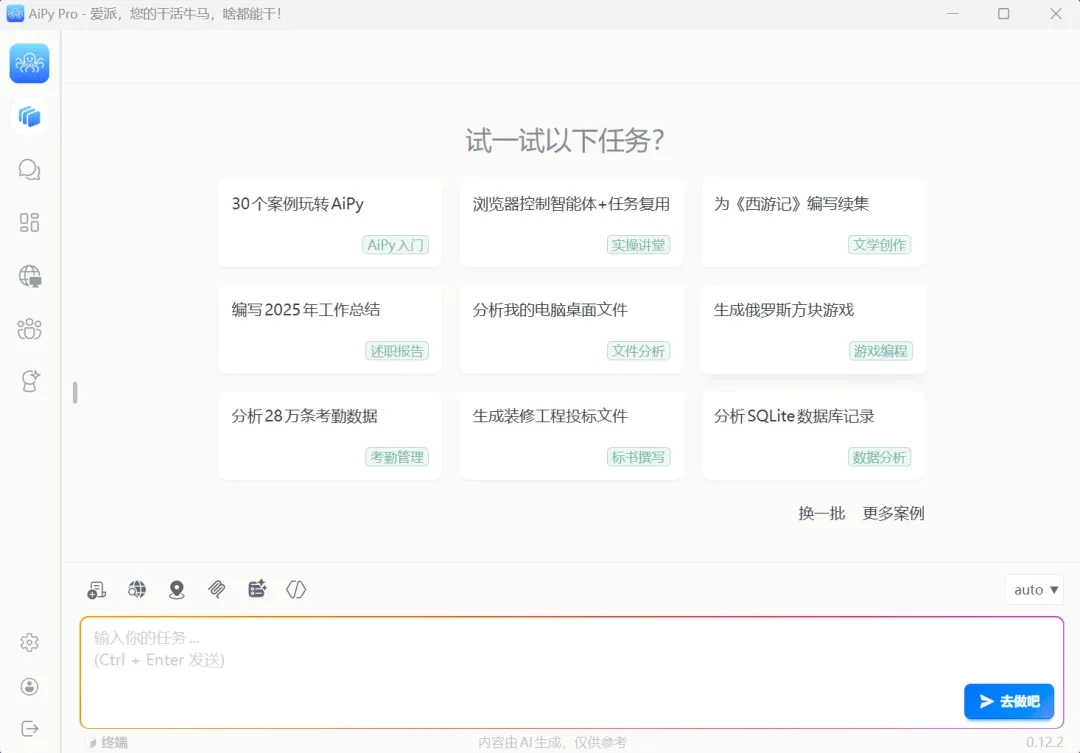Click the 文学创作 tag
Screen dimensions: 1080x753
880,245
